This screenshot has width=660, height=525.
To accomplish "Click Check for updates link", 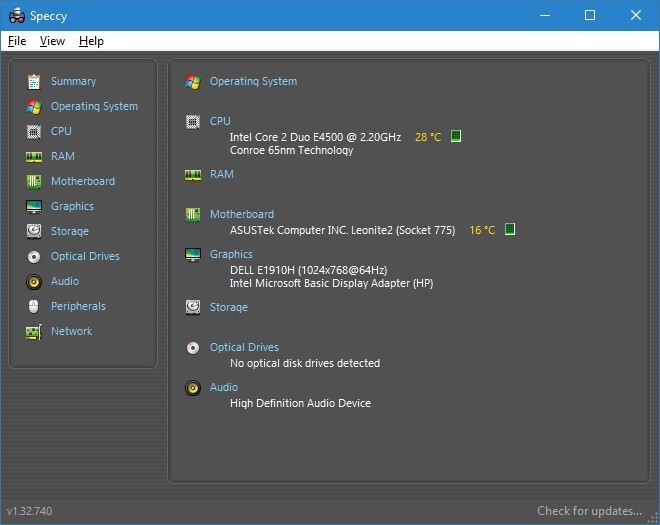I will click(589, 511).
